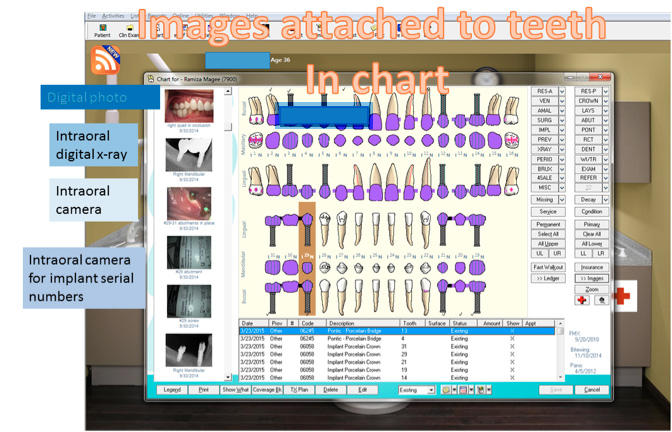
Task: Toggle Show mark for Pontic tooth 13 row
Action: pyautogui.click(x=512, y=332)
